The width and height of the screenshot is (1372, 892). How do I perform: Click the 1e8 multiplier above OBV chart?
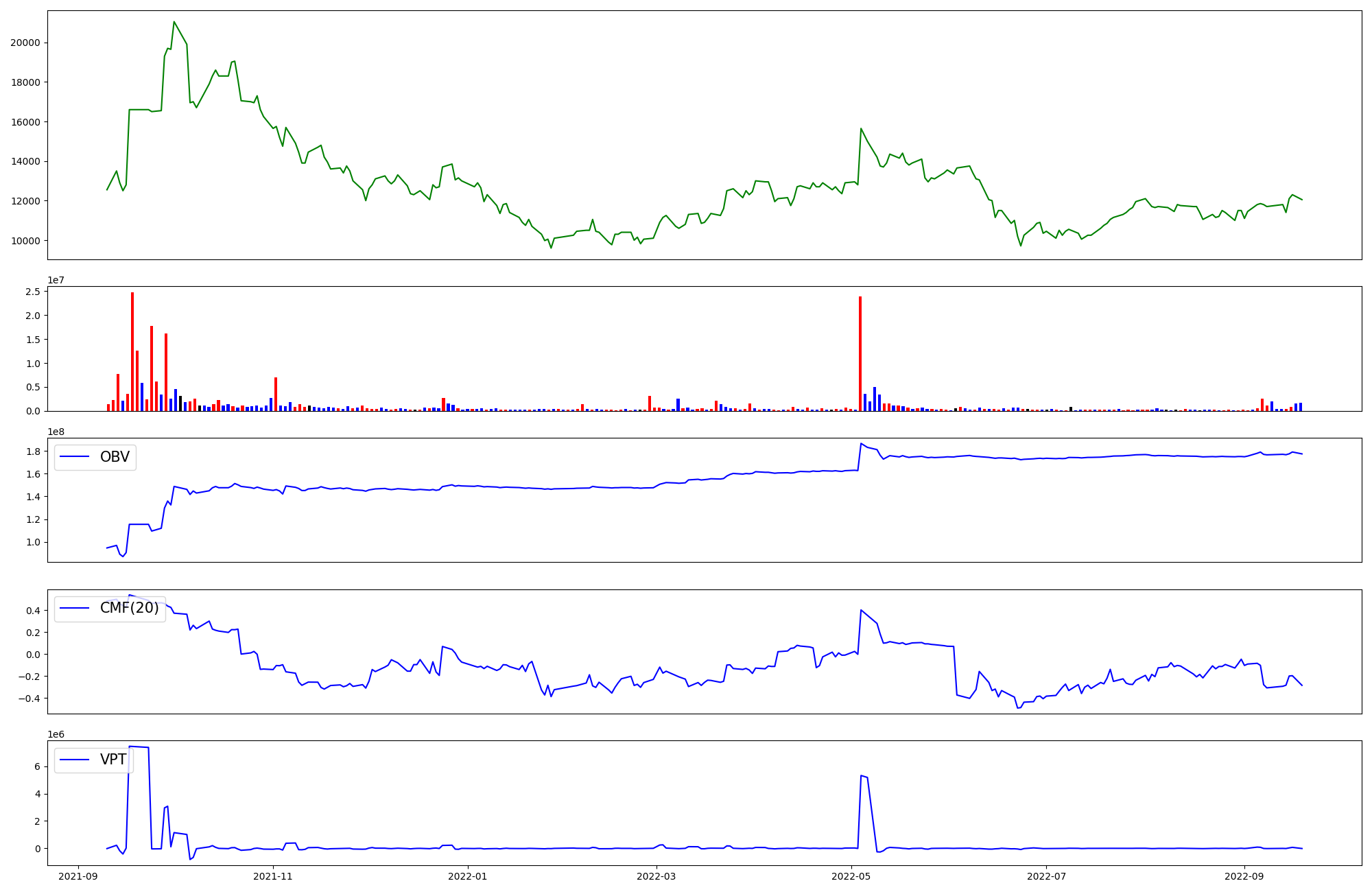[56, 432]
